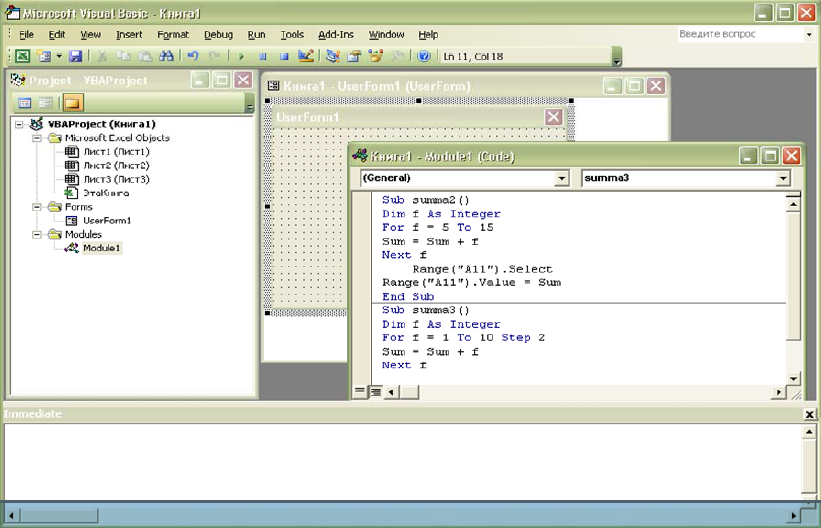
Task: Select ЭтаКнига in project tree
Action: point(97,193)
